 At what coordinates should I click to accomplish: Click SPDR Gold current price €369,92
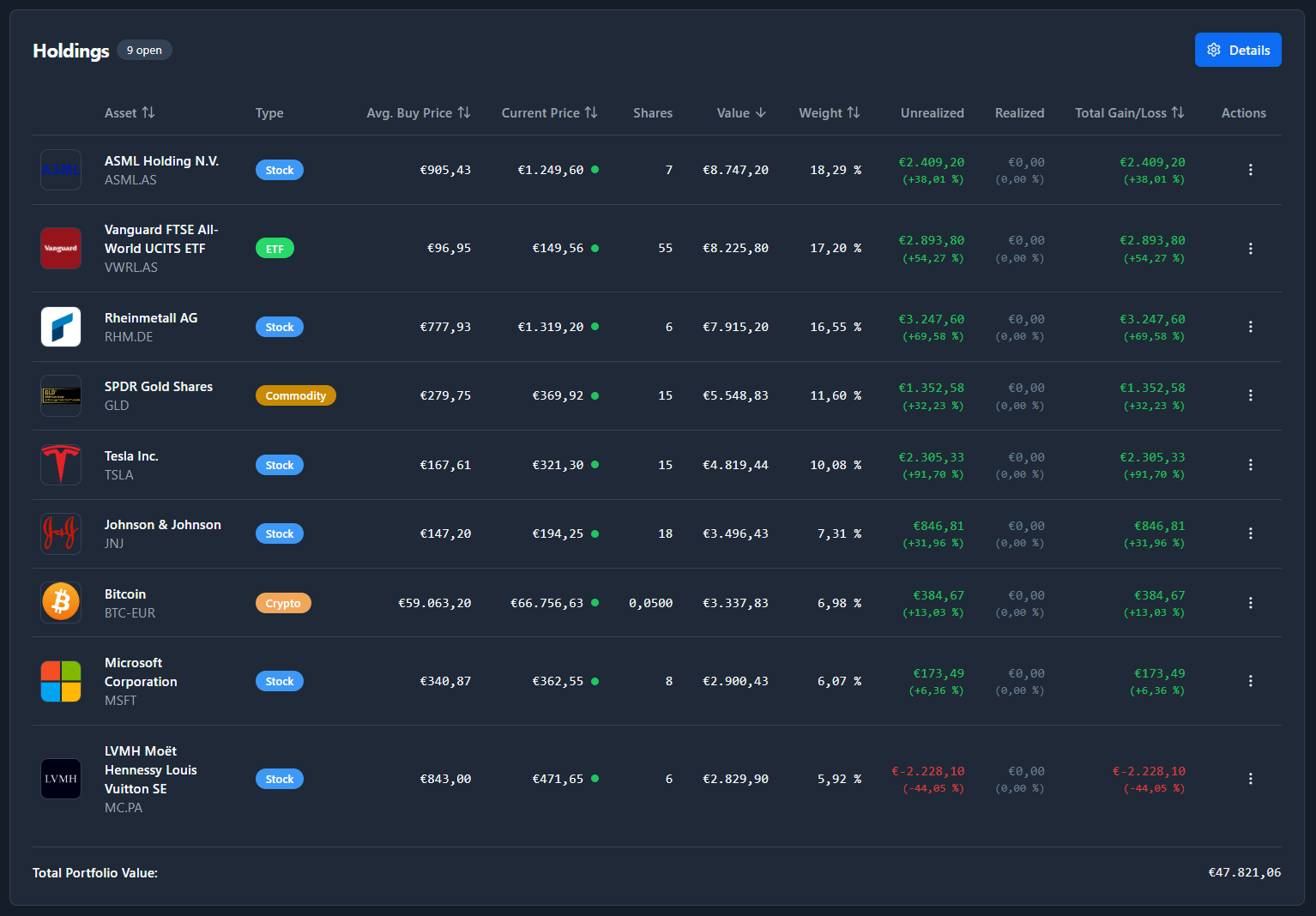tap(558, 395)
